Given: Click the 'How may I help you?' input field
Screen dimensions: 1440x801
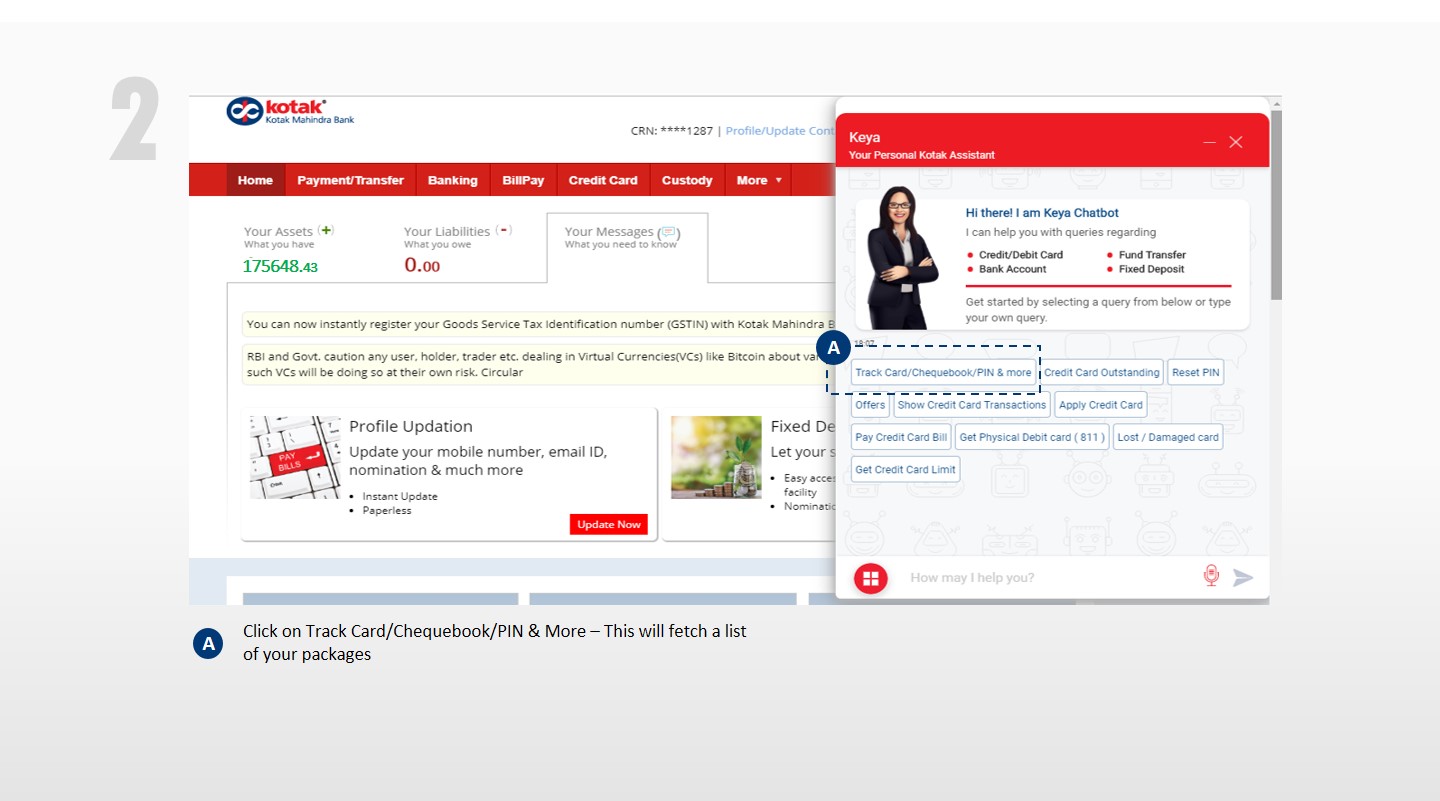Looking at the screenshot, I should tap(1040, 578).
